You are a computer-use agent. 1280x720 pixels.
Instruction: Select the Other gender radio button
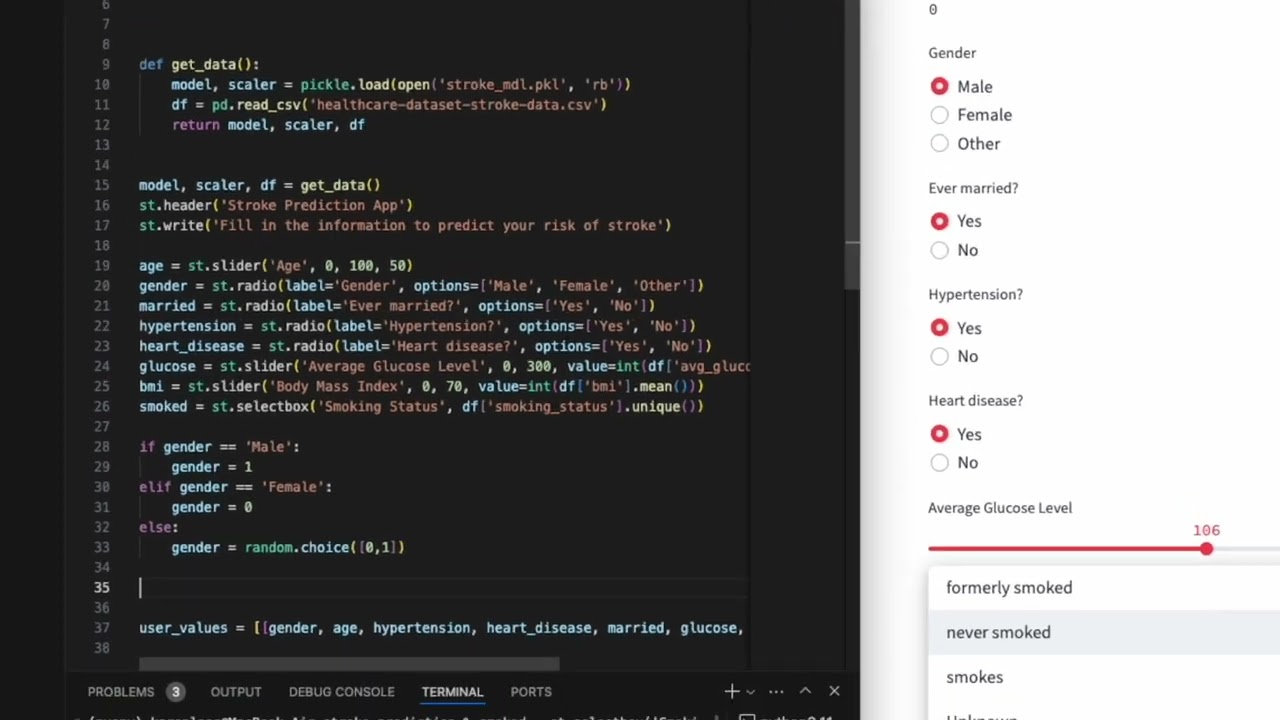(939, 144)
